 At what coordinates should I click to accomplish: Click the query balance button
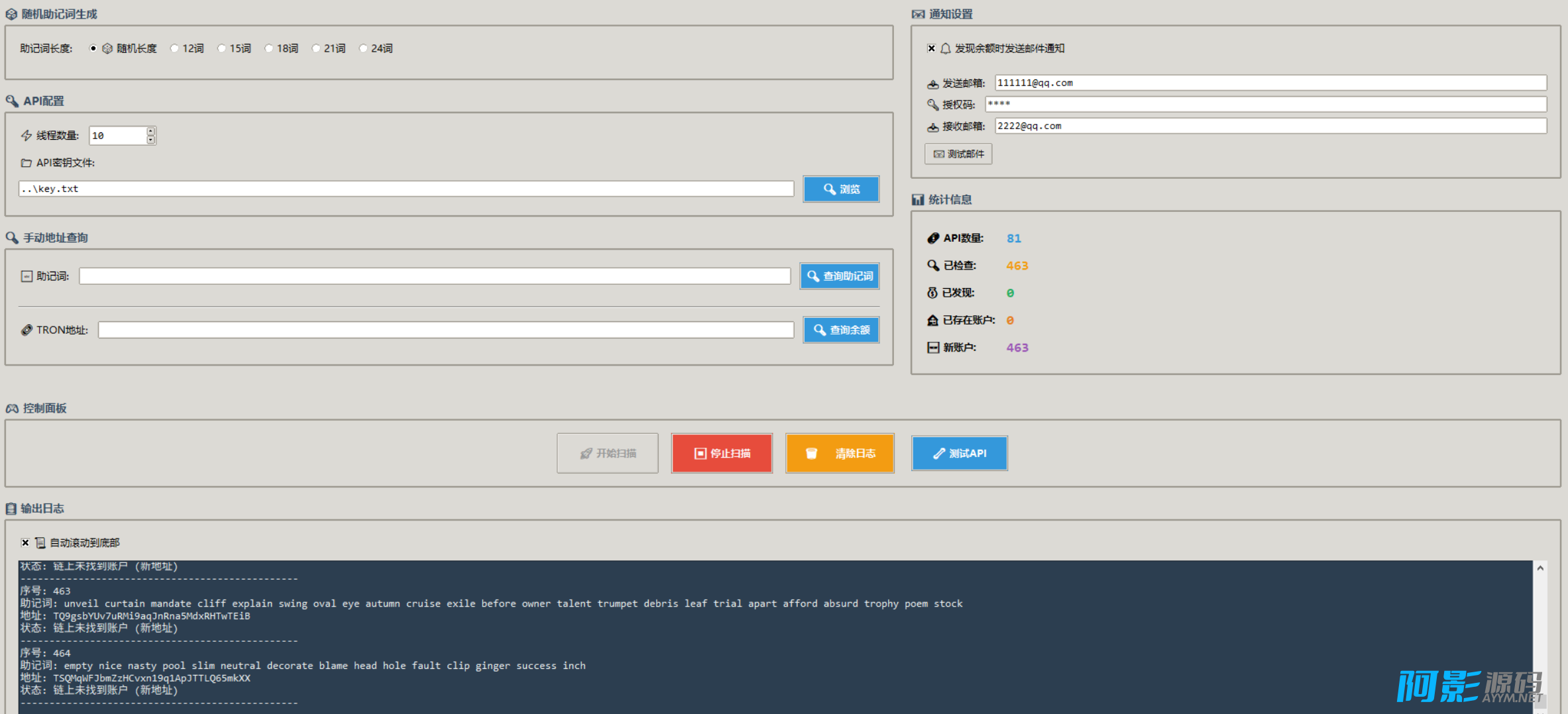[x=841, y=330]
